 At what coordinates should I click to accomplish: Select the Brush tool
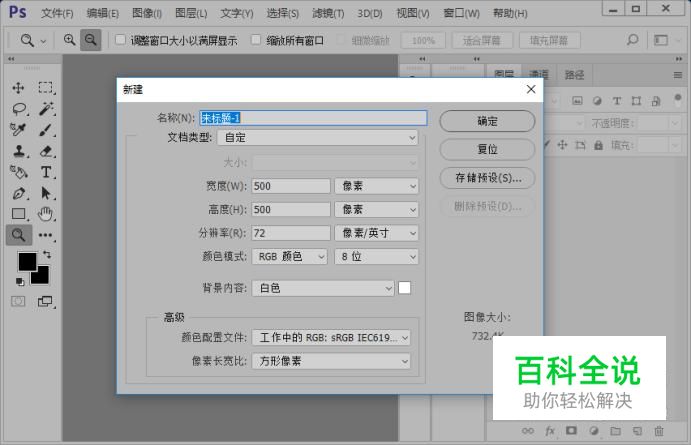[45, 130]
